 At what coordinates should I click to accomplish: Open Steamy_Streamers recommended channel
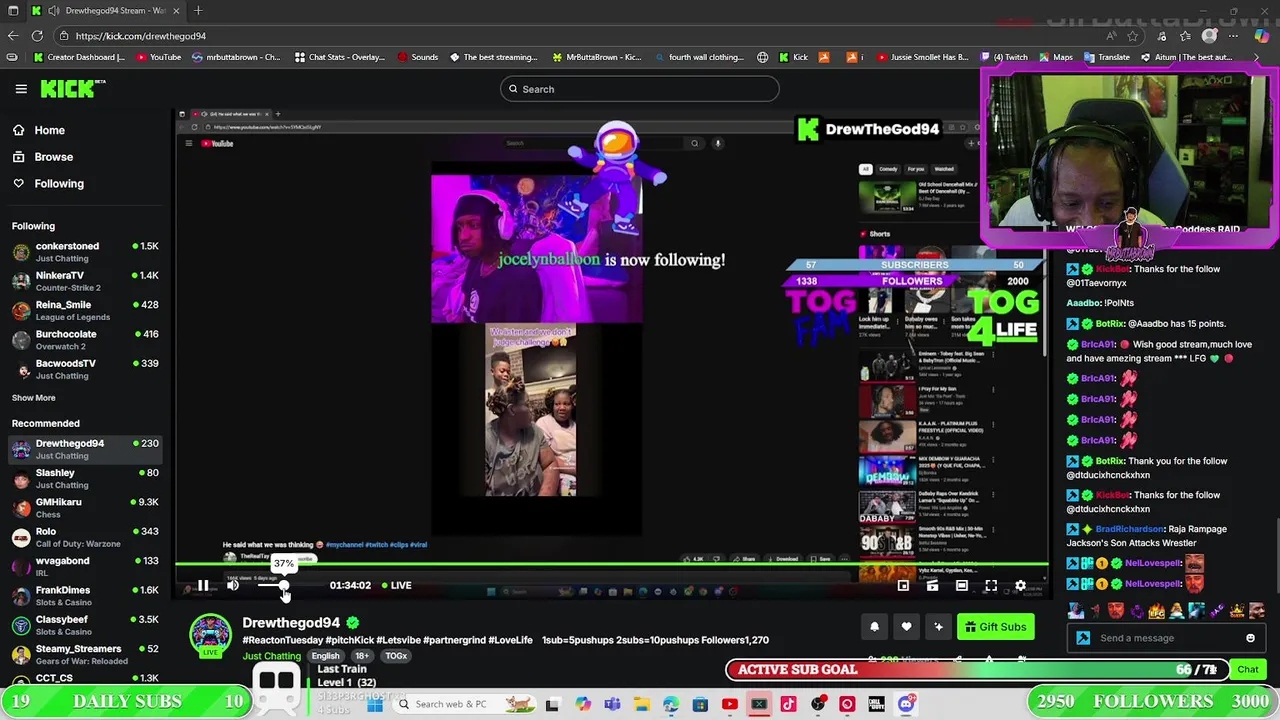86,654
